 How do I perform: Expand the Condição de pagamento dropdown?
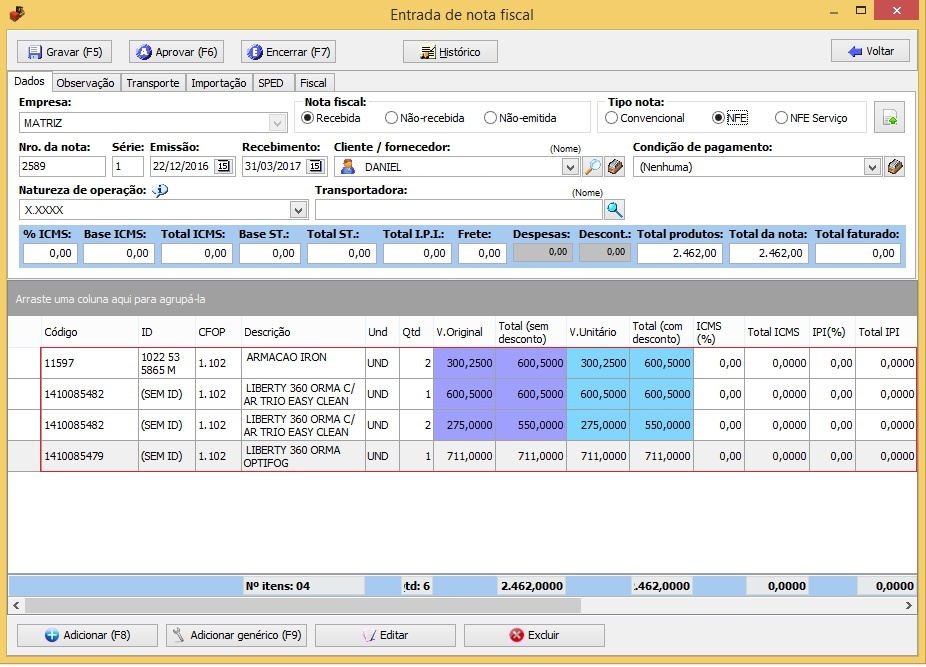point(872,167)
